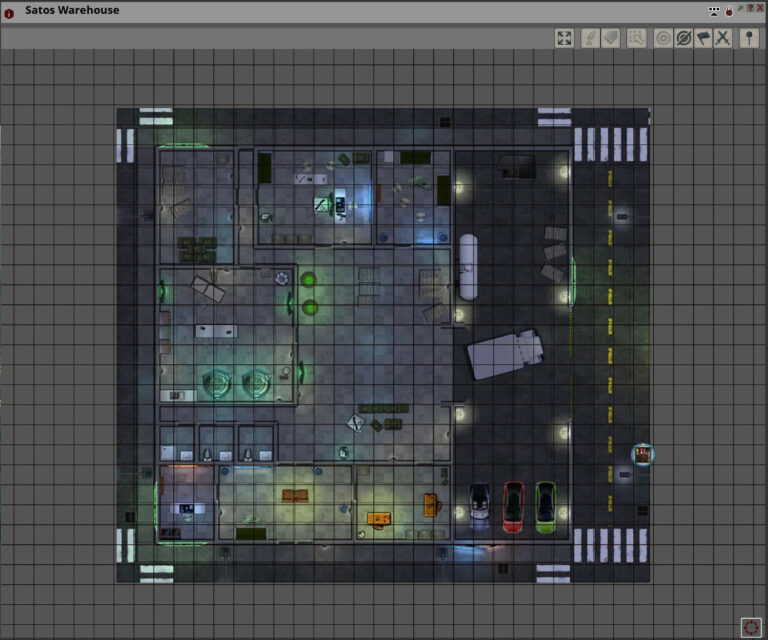Close the Satos Warehouse window

pos(760,8)
